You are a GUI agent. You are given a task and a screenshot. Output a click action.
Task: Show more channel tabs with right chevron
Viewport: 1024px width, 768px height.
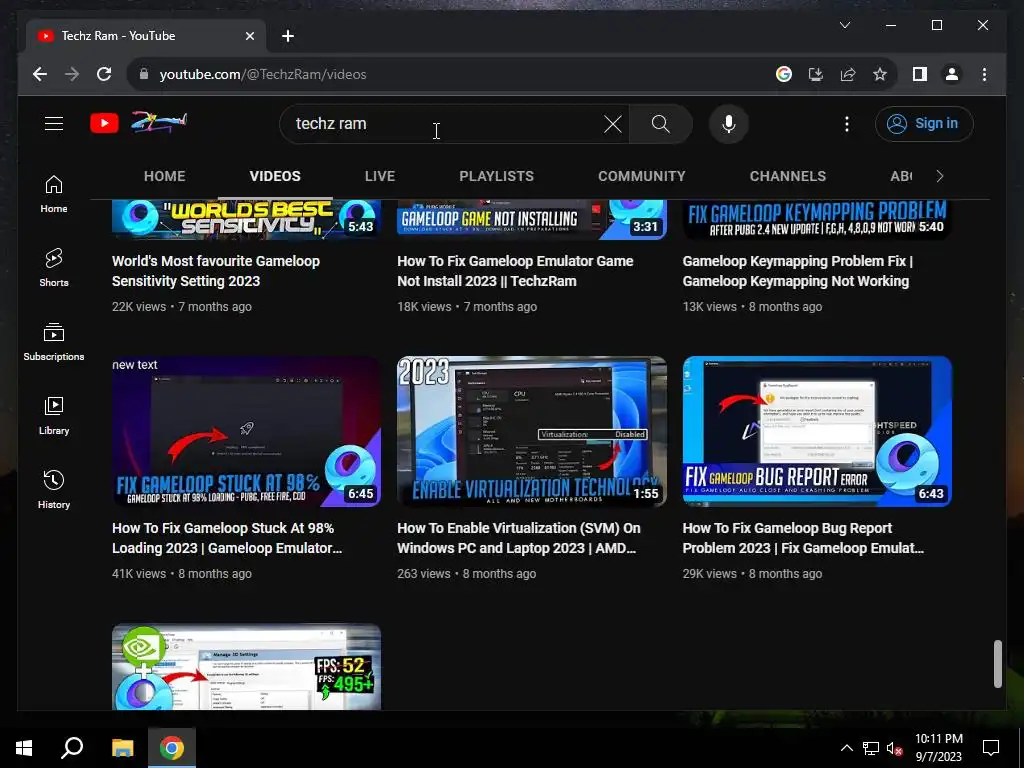(x=939, y=176)
